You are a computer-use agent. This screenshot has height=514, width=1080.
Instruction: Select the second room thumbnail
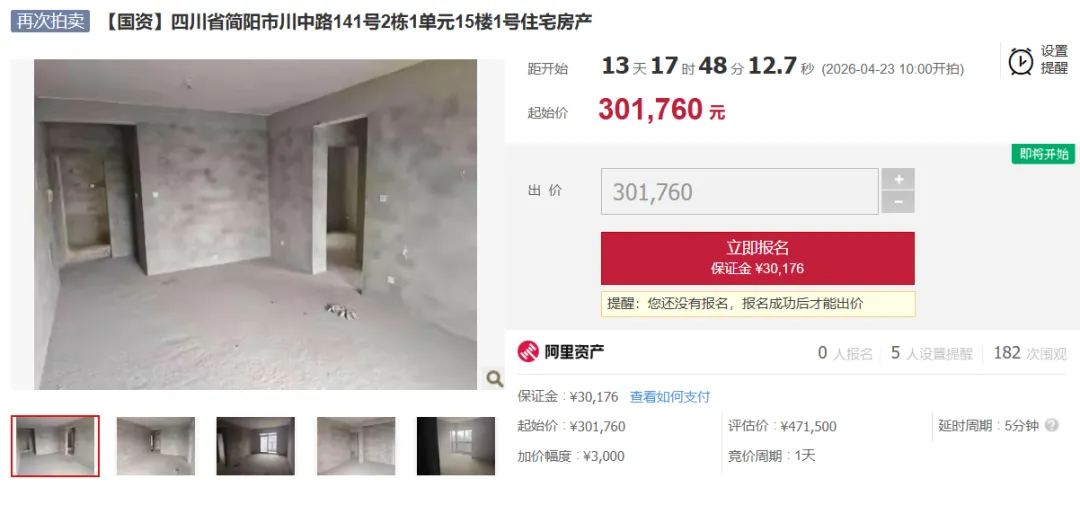click(156, 446)
